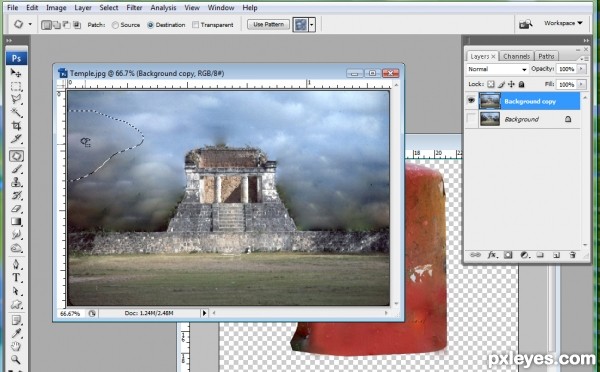
Task: Open the File menu
Action: tap(13, 8)
